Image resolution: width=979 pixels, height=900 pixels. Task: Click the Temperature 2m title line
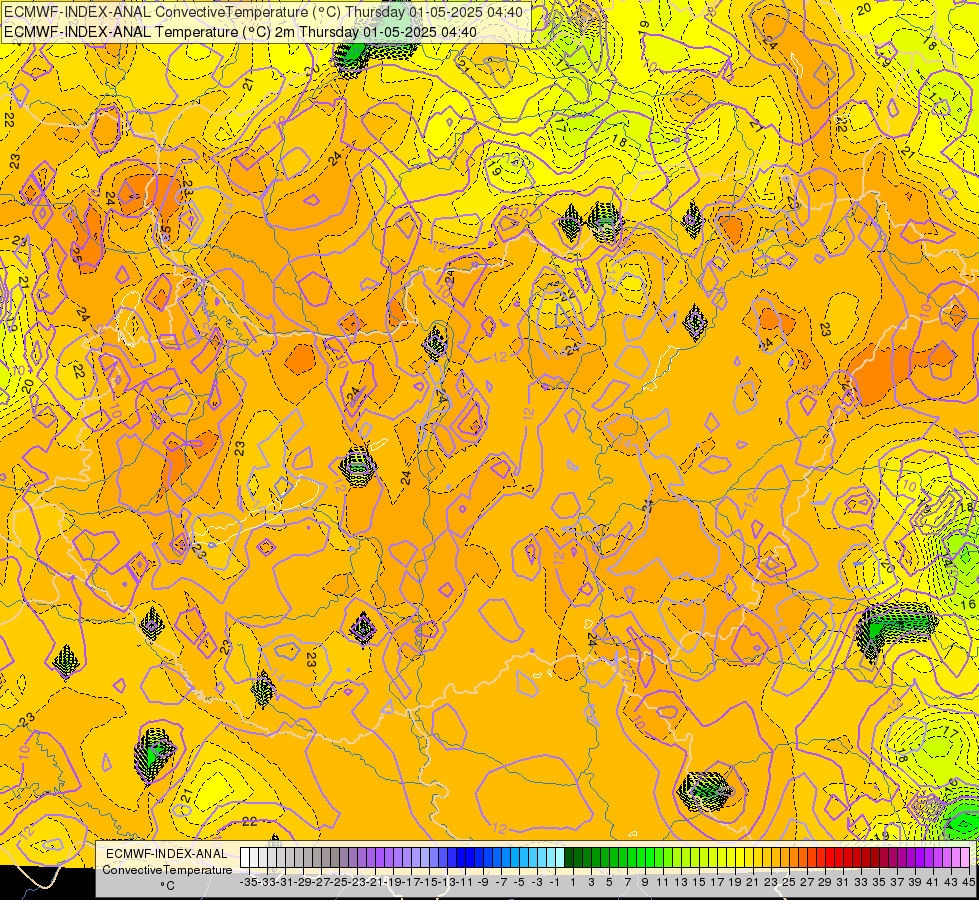click(240, 32)
